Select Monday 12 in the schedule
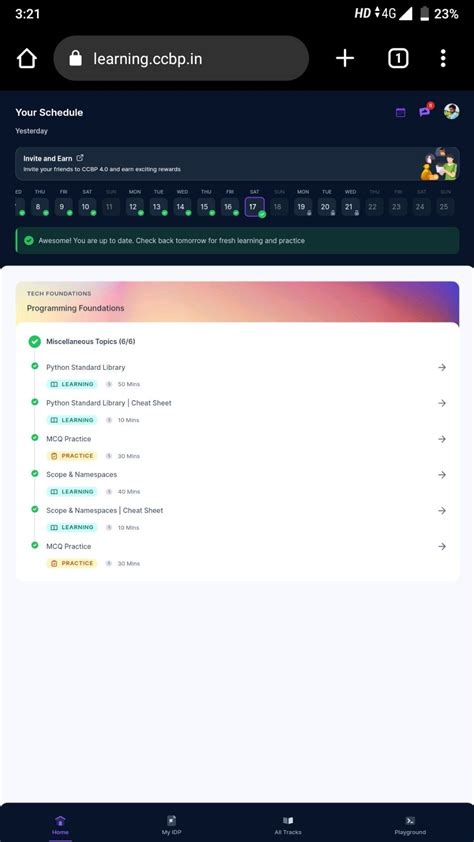 (134, 207)
